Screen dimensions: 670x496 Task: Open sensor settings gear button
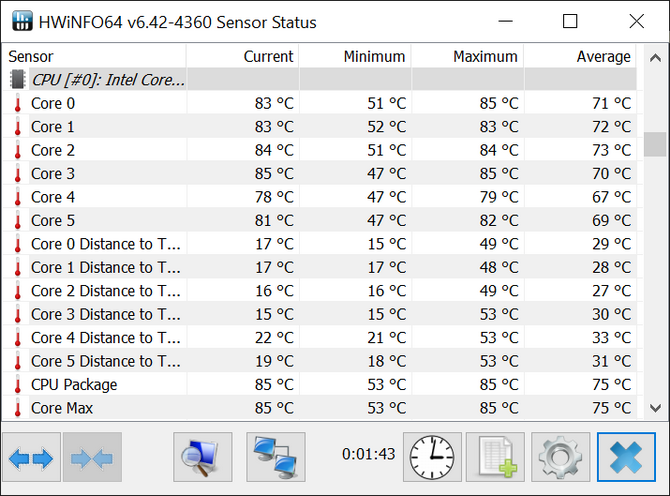561,457
